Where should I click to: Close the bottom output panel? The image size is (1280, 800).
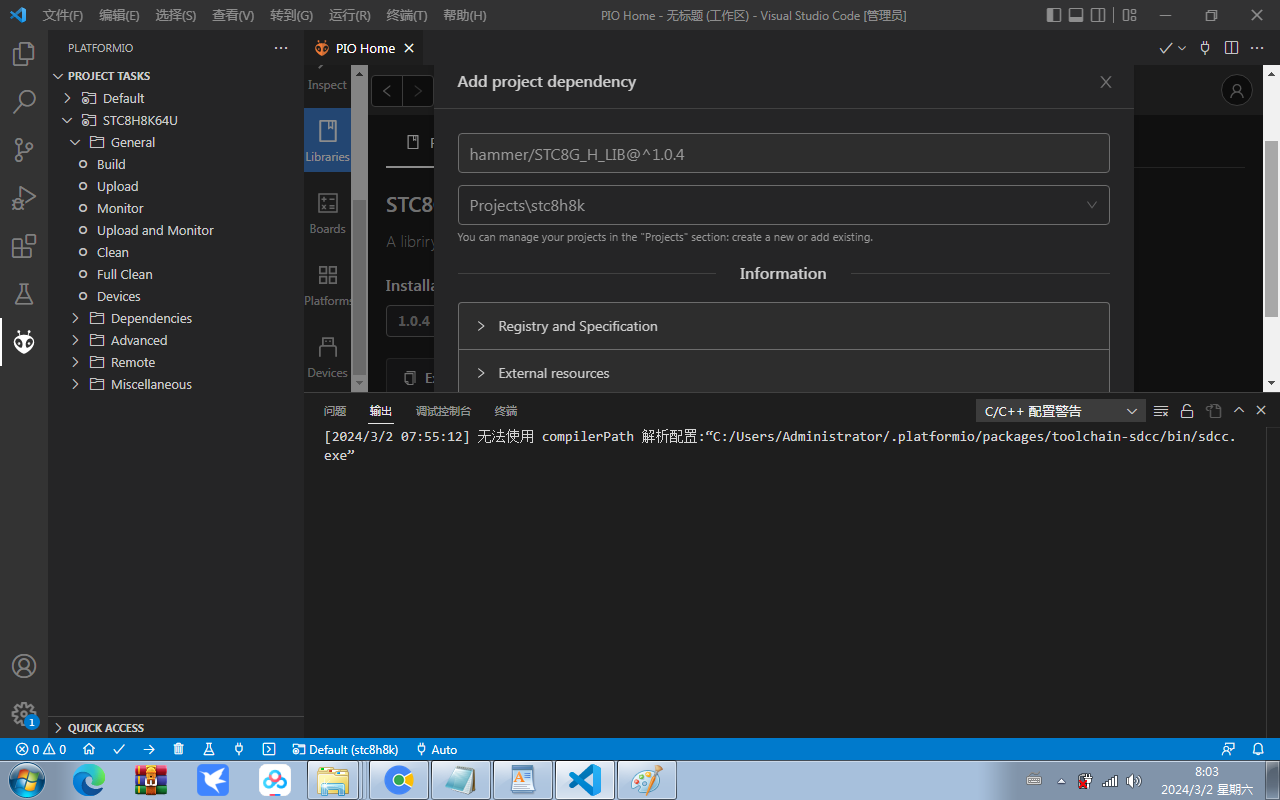click(x=1261, y=411)
